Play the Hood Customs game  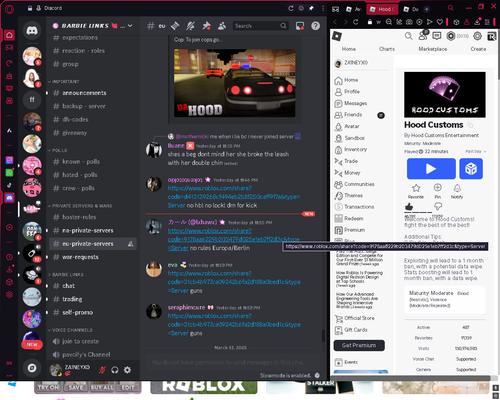[431, 169]
